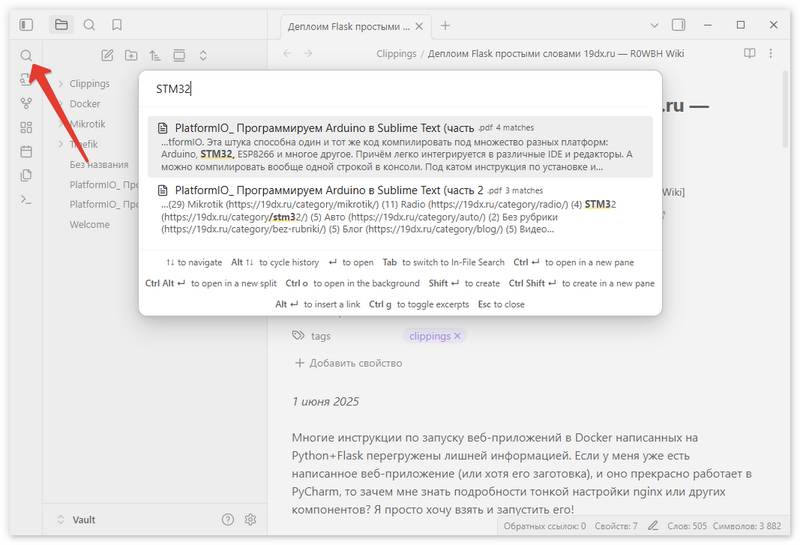Open the file explorer folder tab
This screenshot has width=800, height=545.
[61, 24]
